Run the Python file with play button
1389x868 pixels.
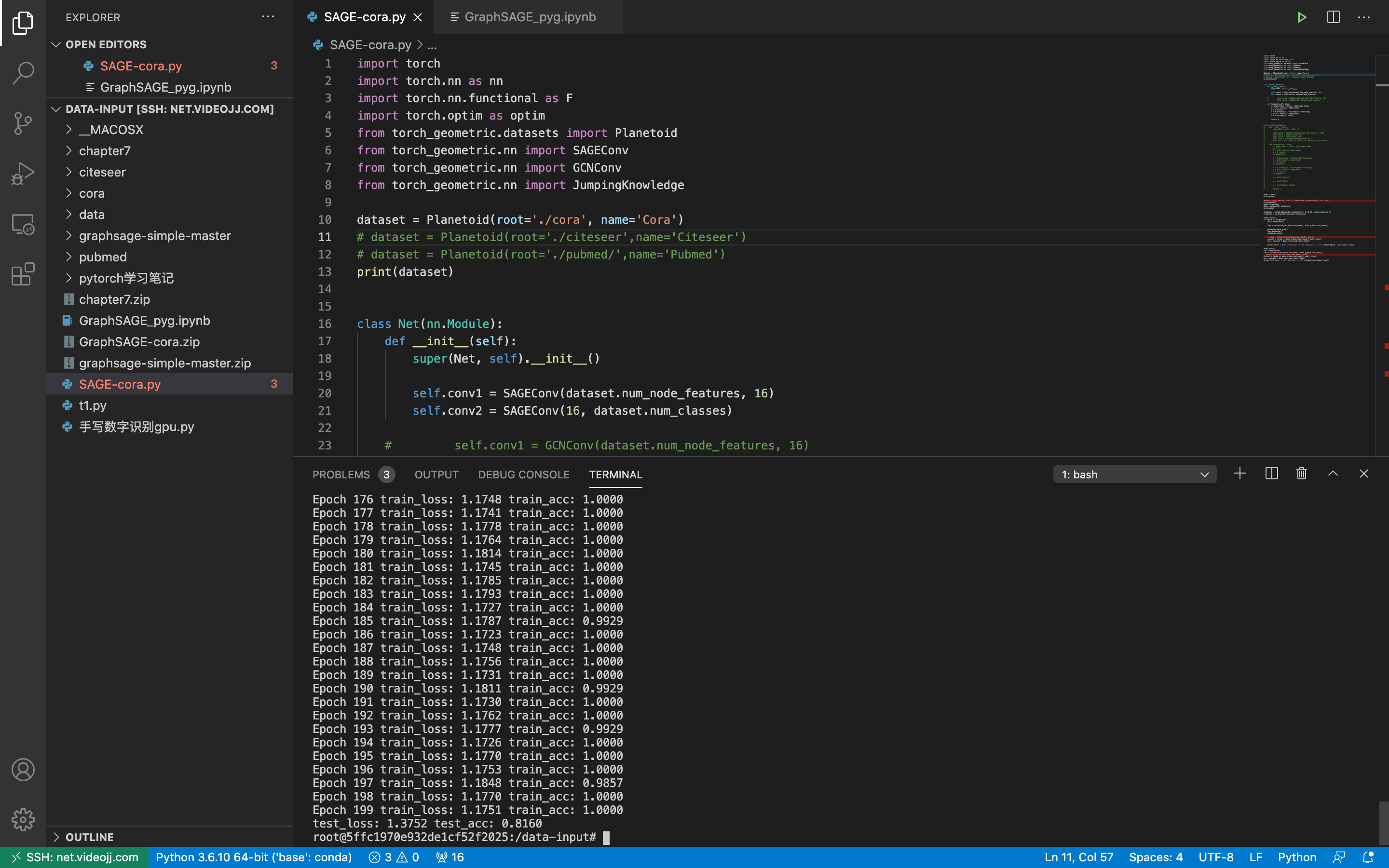(x=1302, y=17)
